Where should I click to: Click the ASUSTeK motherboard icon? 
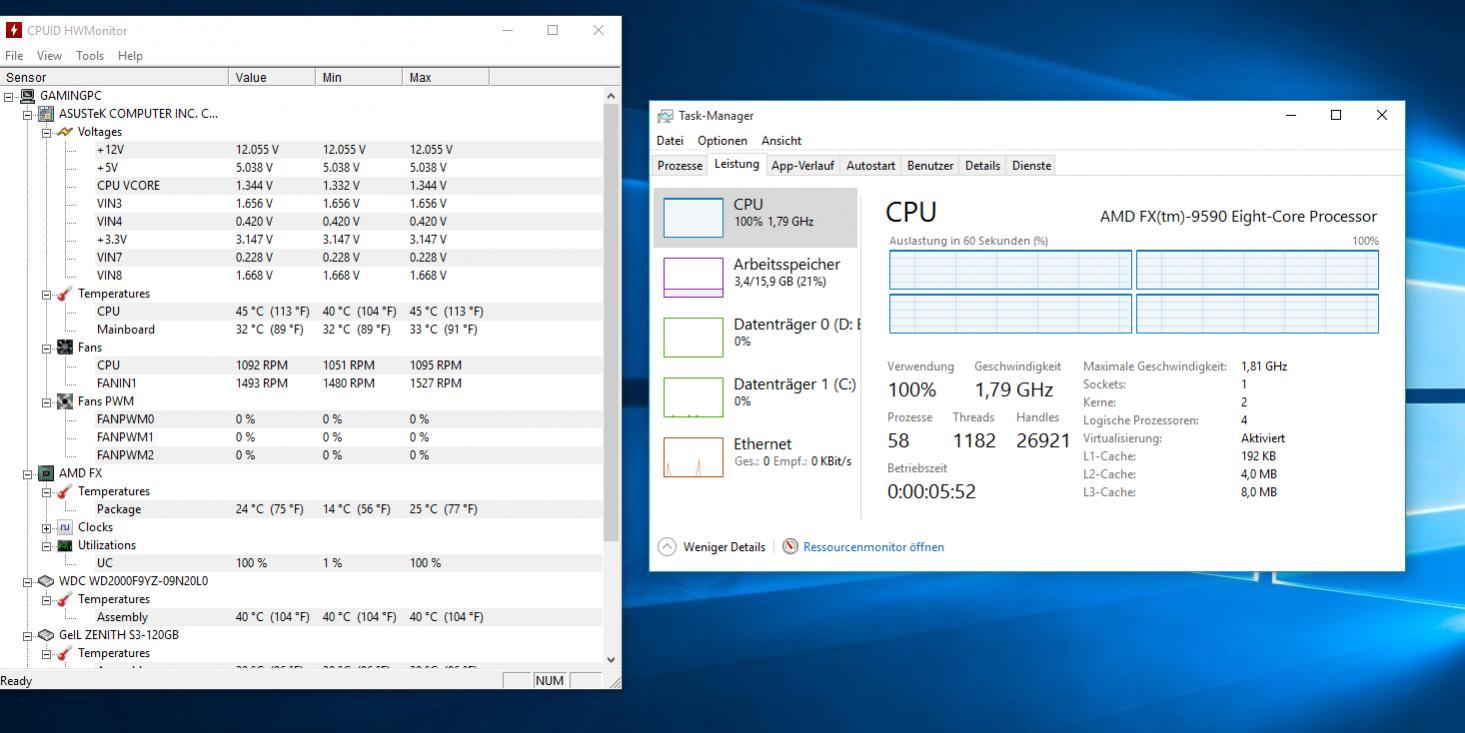tap(46, 114)
